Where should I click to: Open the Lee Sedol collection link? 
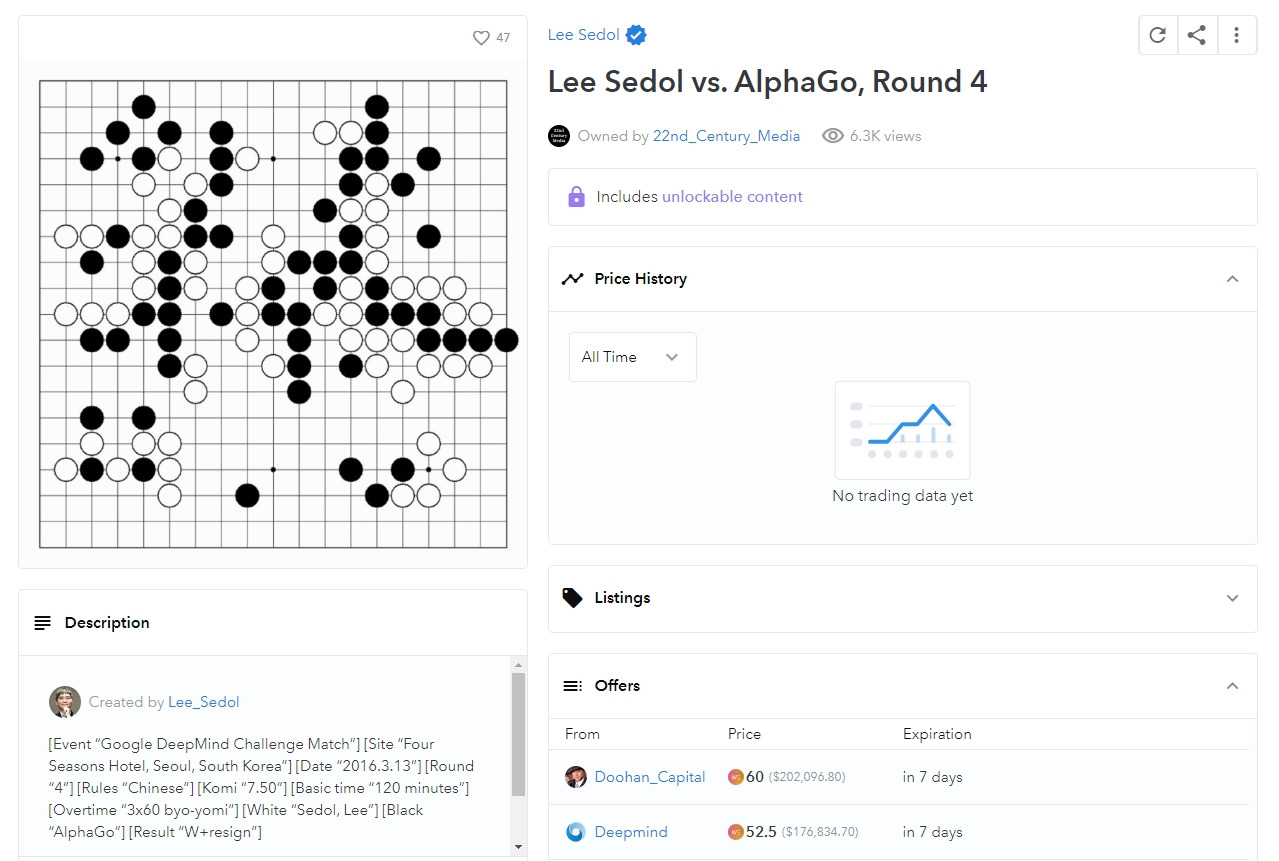coord(583,35)
